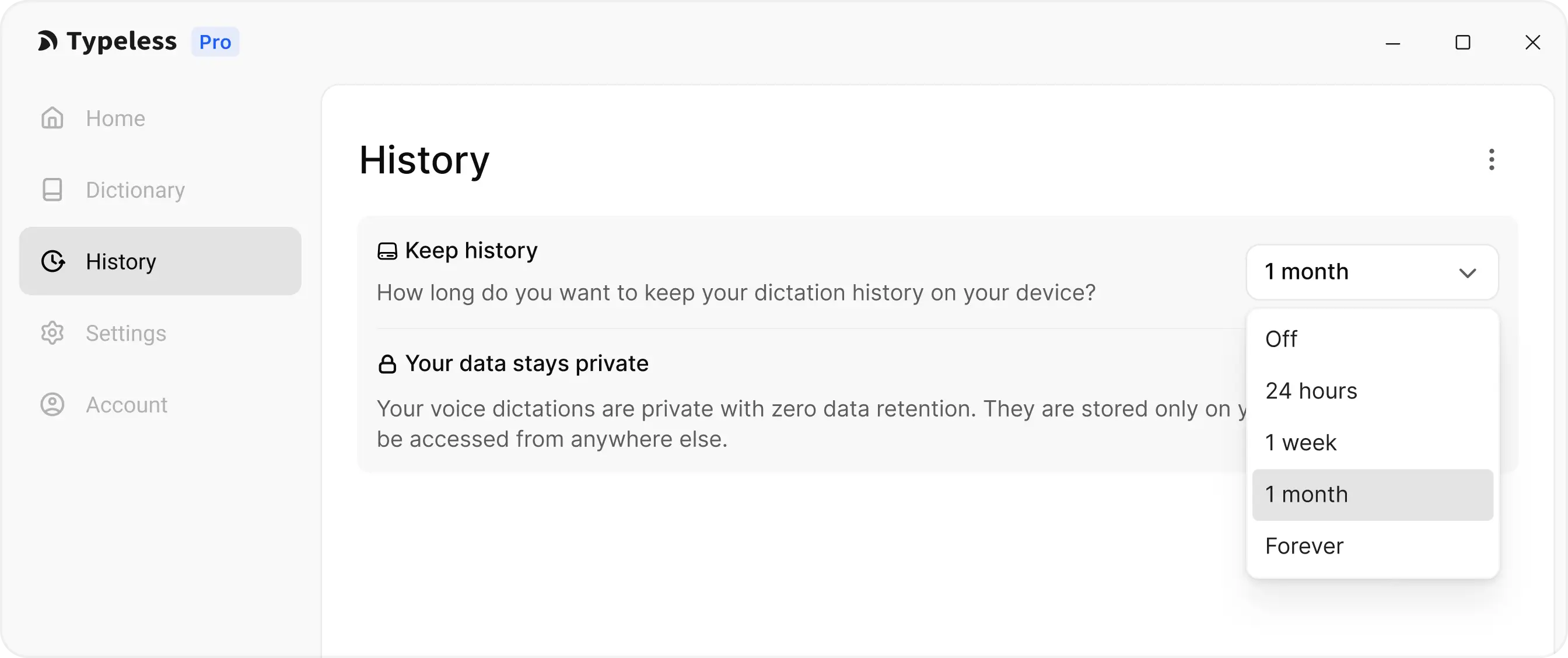The width and height of the screenshot is (1568, 658).
Task: Click the Account profile icon
Action: pos(52,405)
